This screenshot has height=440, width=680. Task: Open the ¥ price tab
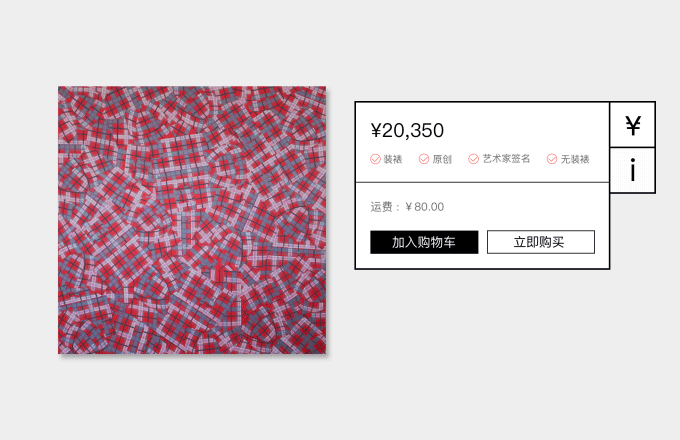pyautogui.click(x=632, y=125)
